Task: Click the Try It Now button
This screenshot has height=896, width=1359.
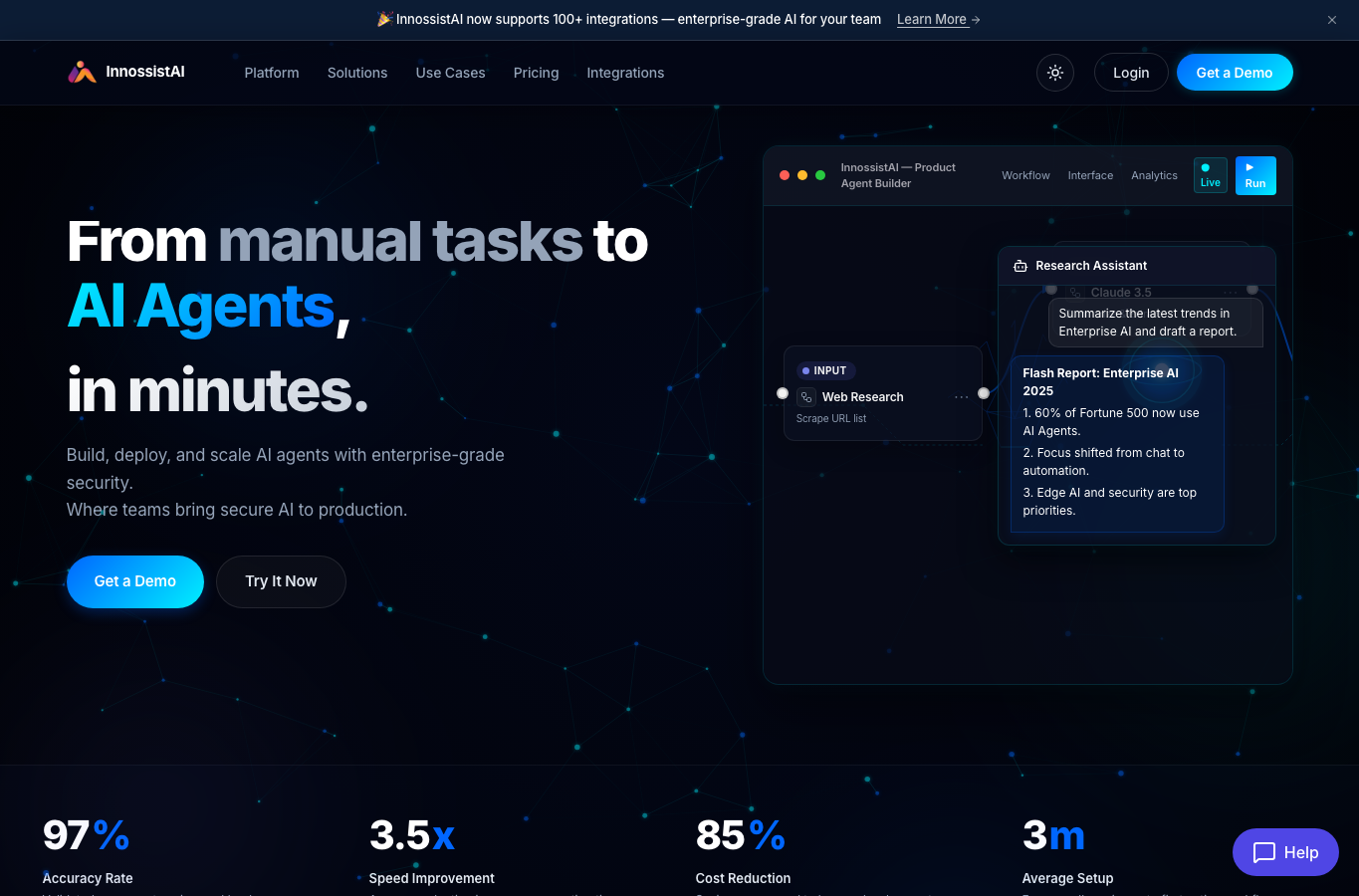Action: tap(281, 581)
